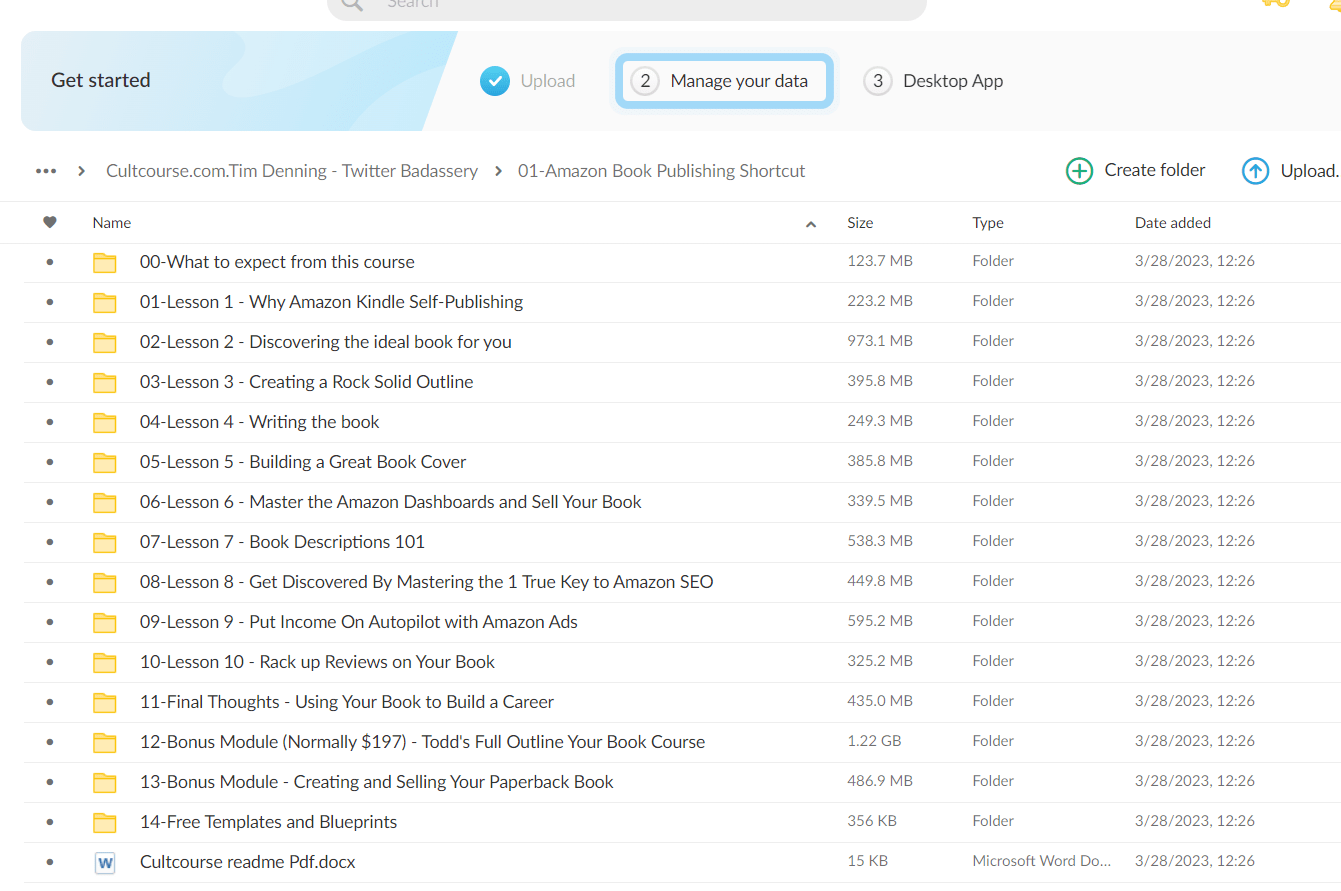The image size is (1341, 891).
Task: Sort by Name column header
Action: pos(112,223)
